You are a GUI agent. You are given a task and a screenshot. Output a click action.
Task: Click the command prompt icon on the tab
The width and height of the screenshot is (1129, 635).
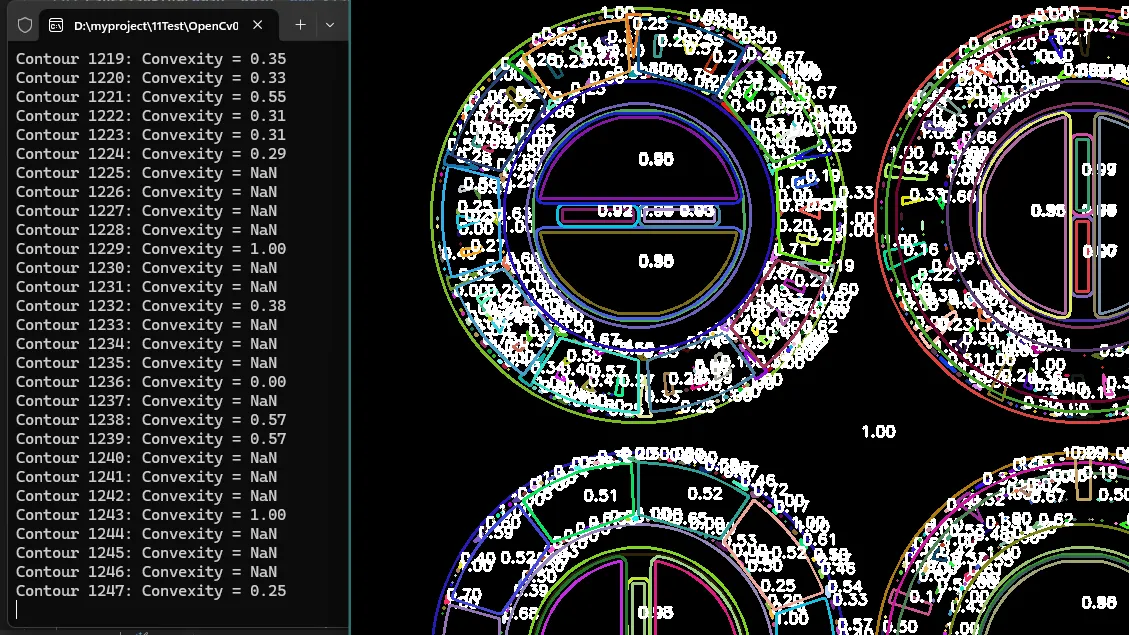(58, 25)
